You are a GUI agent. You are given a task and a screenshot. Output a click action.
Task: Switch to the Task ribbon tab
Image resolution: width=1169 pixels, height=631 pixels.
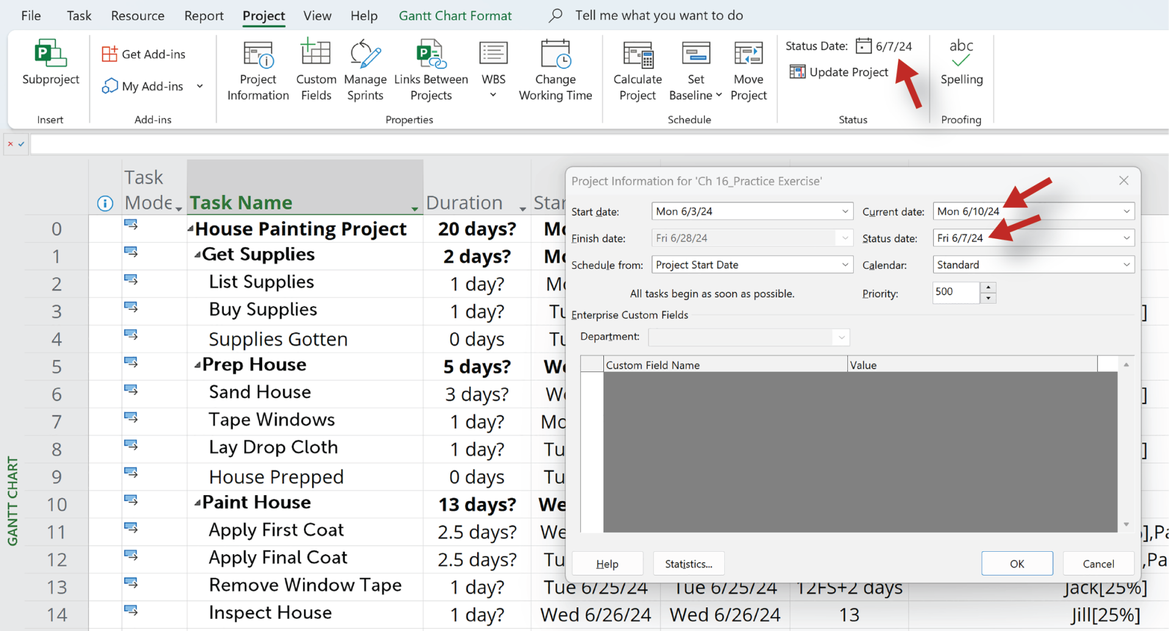[79, 16]
